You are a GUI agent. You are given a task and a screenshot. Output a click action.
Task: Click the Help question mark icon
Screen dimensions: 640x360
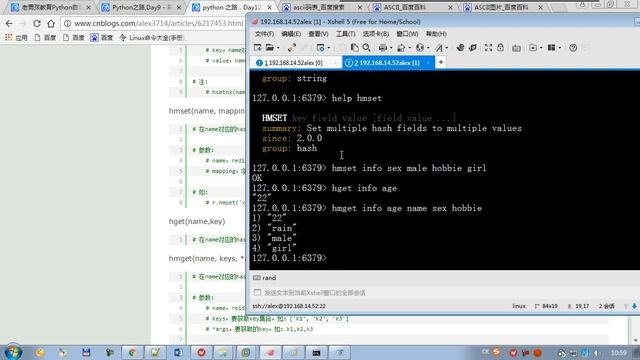point(573,48)
